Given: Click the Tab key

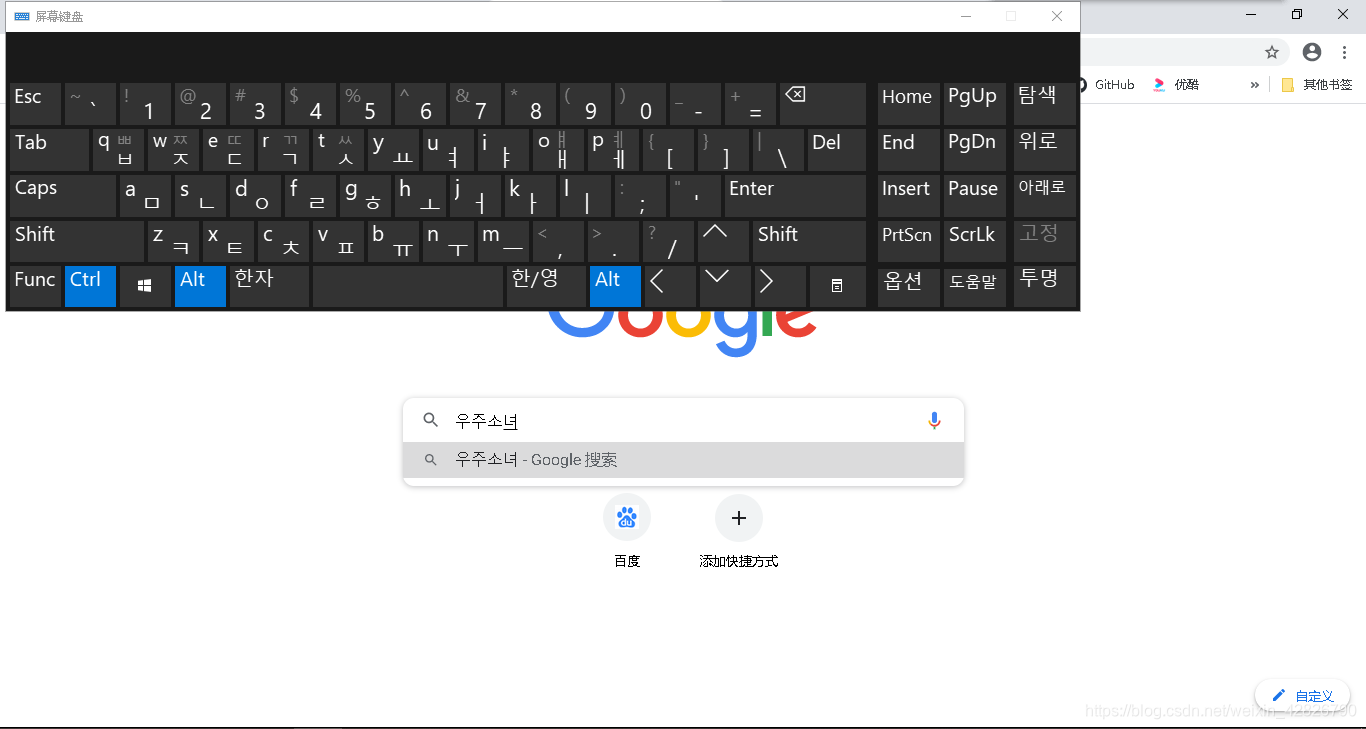Looking at the screenshot, I should (49, 150).
